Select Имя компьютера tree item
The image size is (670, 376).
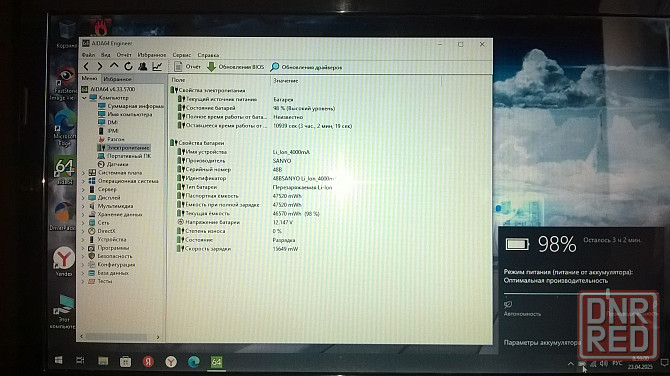tap(125, 114)
